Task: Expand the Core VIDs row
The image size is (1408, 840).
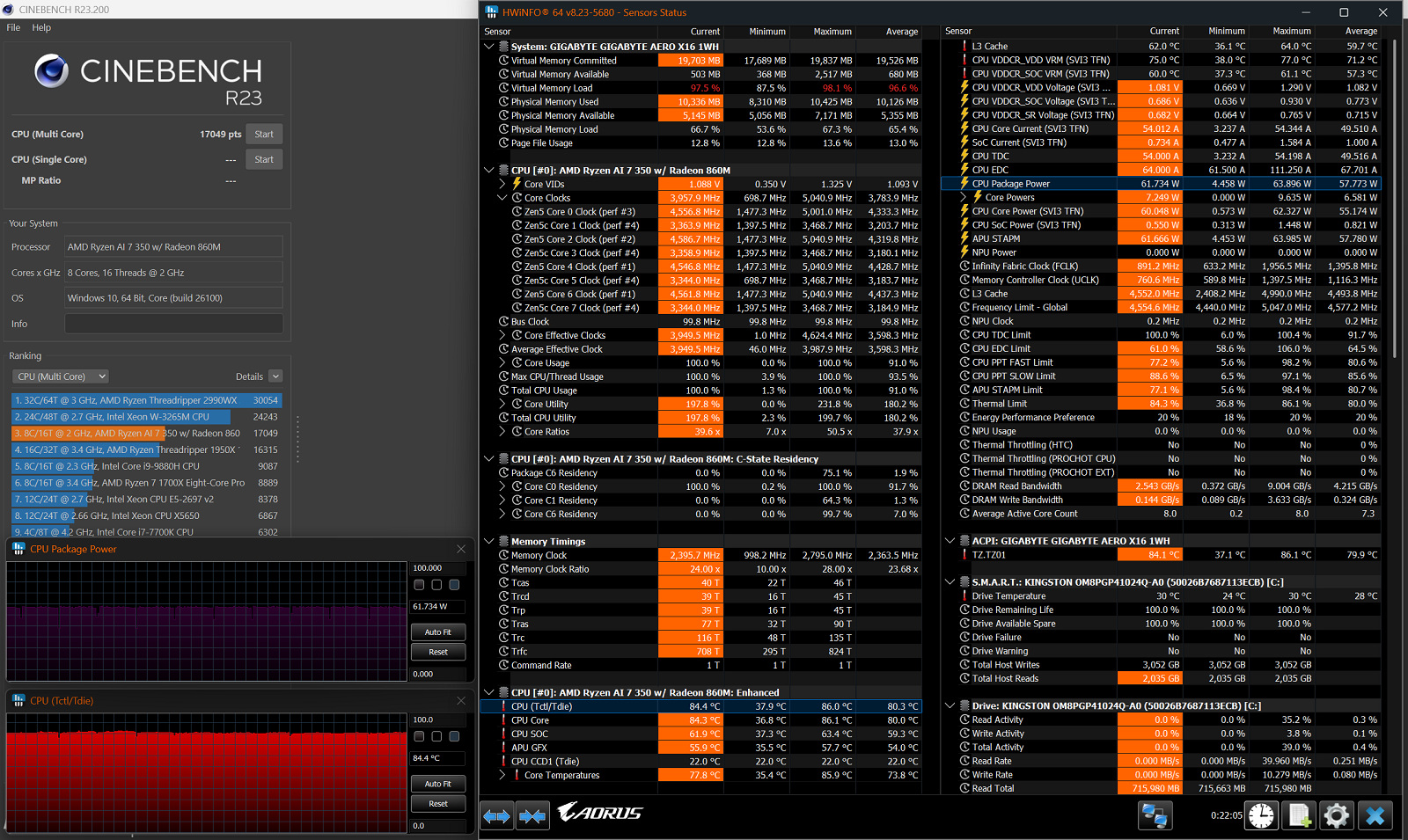Action: click(502, 184)
